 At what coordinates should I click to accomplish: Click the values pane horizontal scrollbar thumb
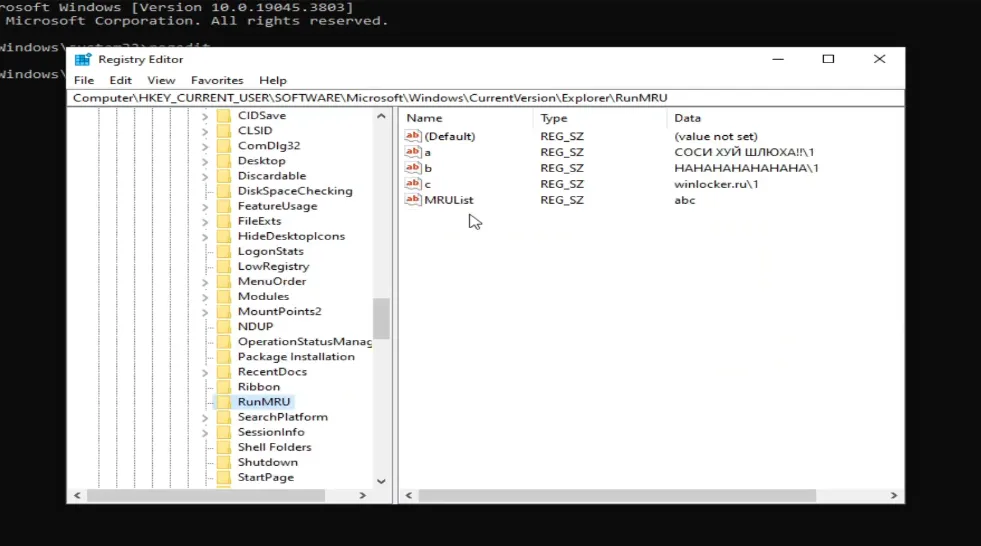[x=617, y=495]
